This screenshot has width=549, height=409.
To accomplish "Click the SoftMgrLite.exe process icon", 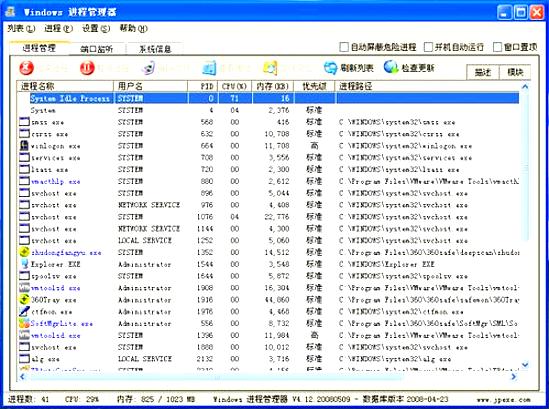I will (x=24, y=323).
